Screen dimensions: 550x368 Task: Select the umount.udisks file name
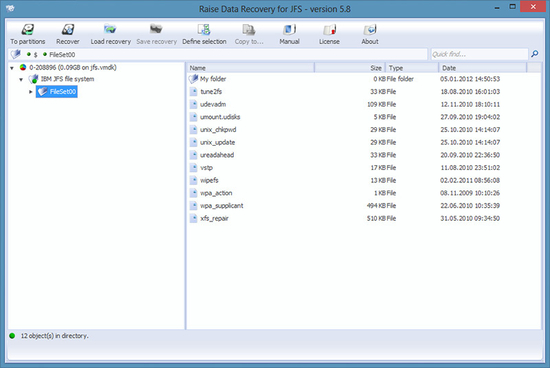[220, 117]
